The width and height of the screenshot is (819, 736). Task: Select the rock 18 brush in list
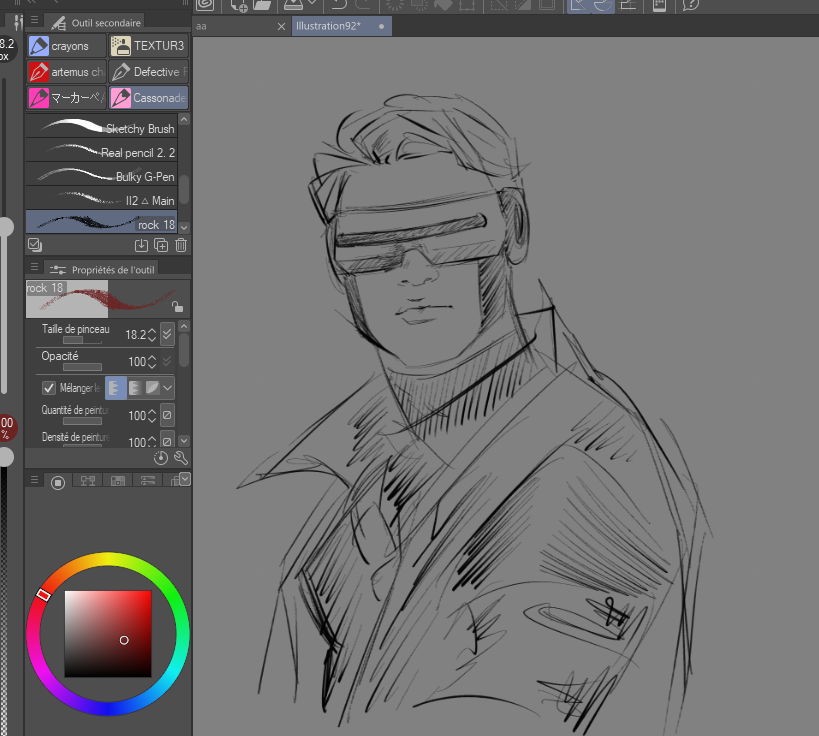point(101,223)
